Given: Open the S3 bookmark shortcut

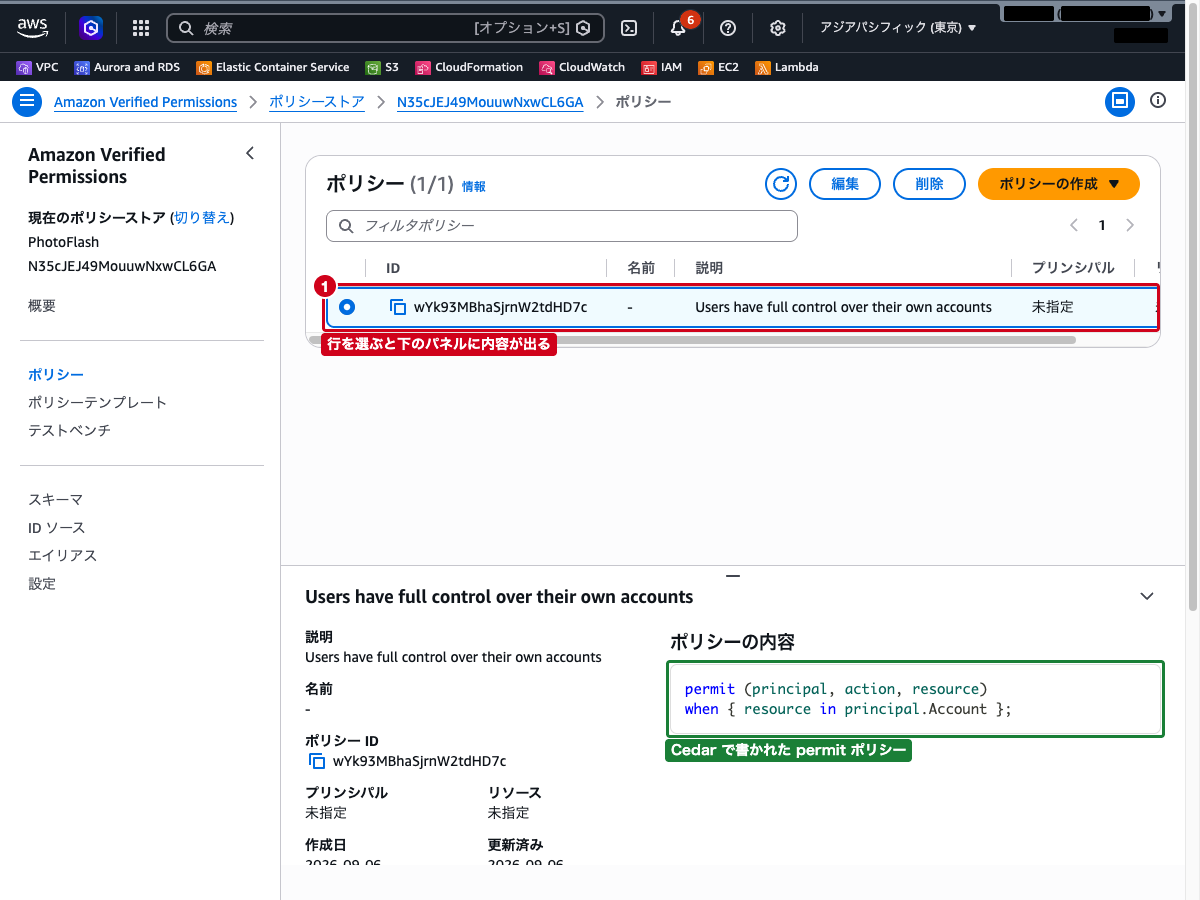Looking at the screenshot, I should (382, 68).
